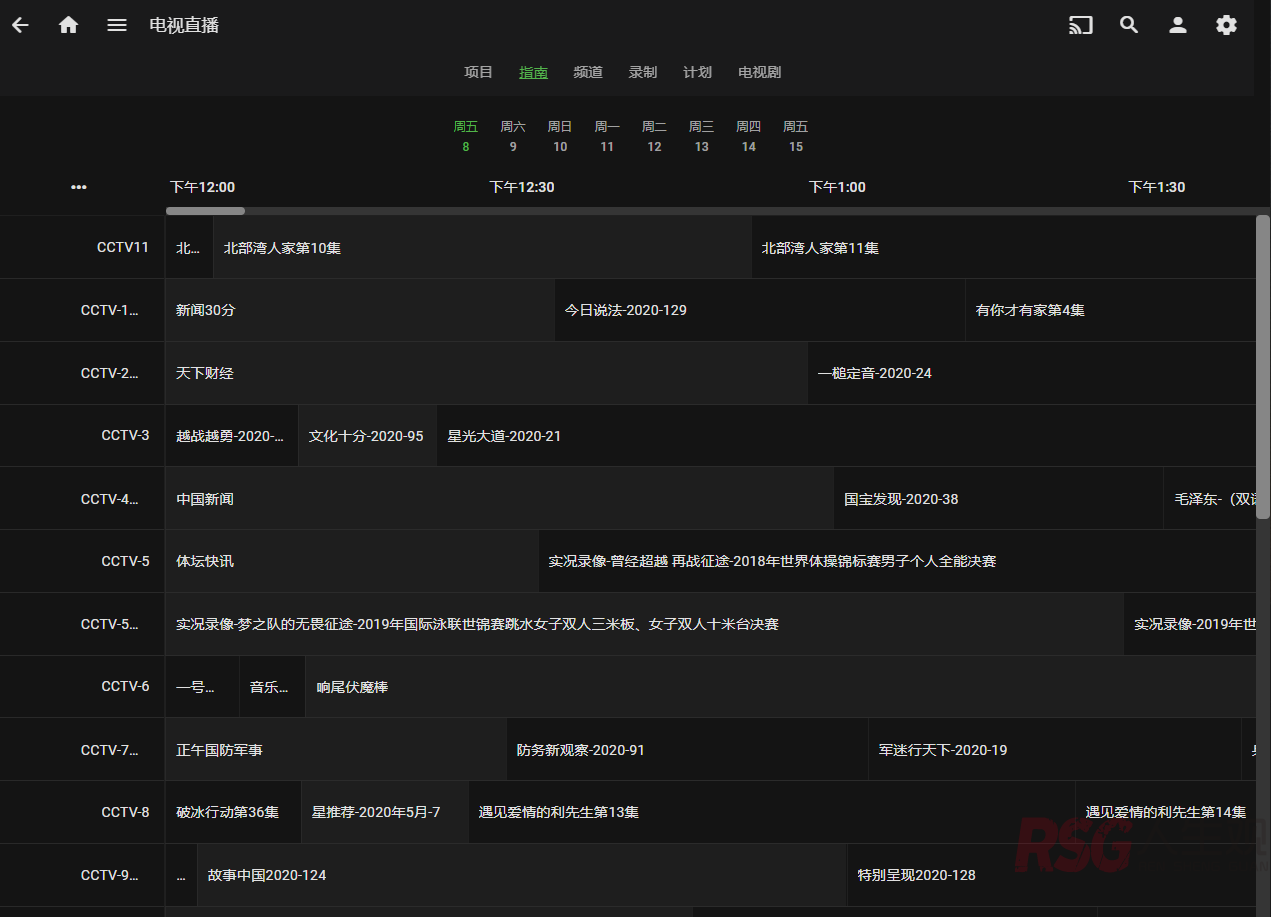Open program 军迷行天下-2020-19

(x=1054, y=749)
